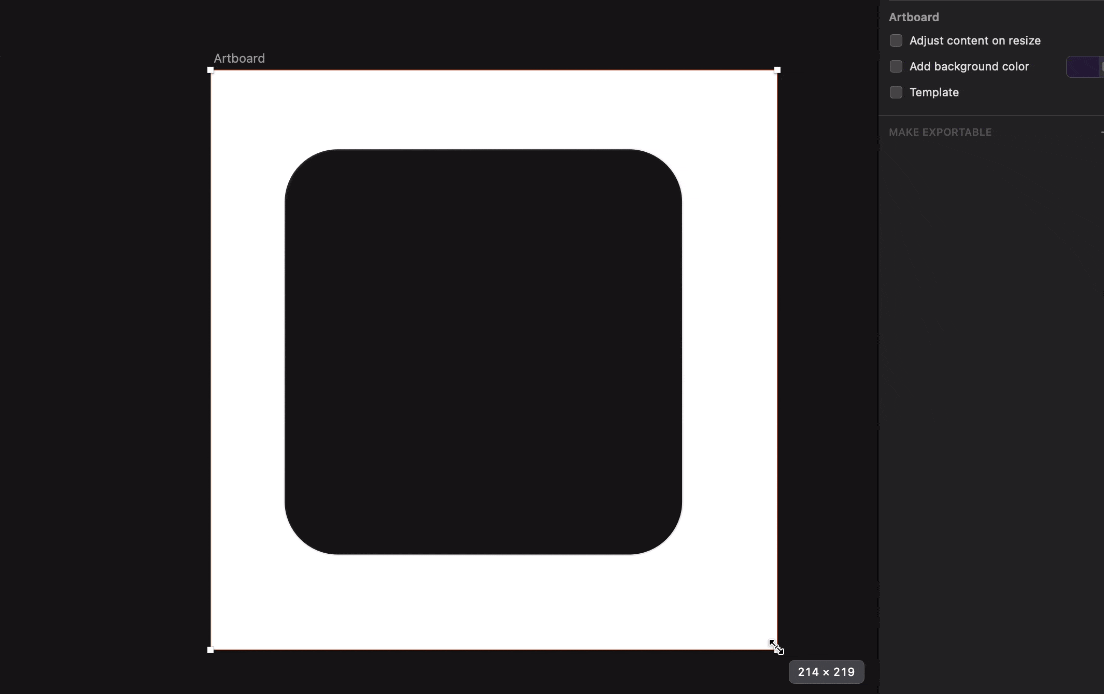Enable the Adjust content on resize checkbox
The image size is (1104, 694).
click(x=895, y=40)
